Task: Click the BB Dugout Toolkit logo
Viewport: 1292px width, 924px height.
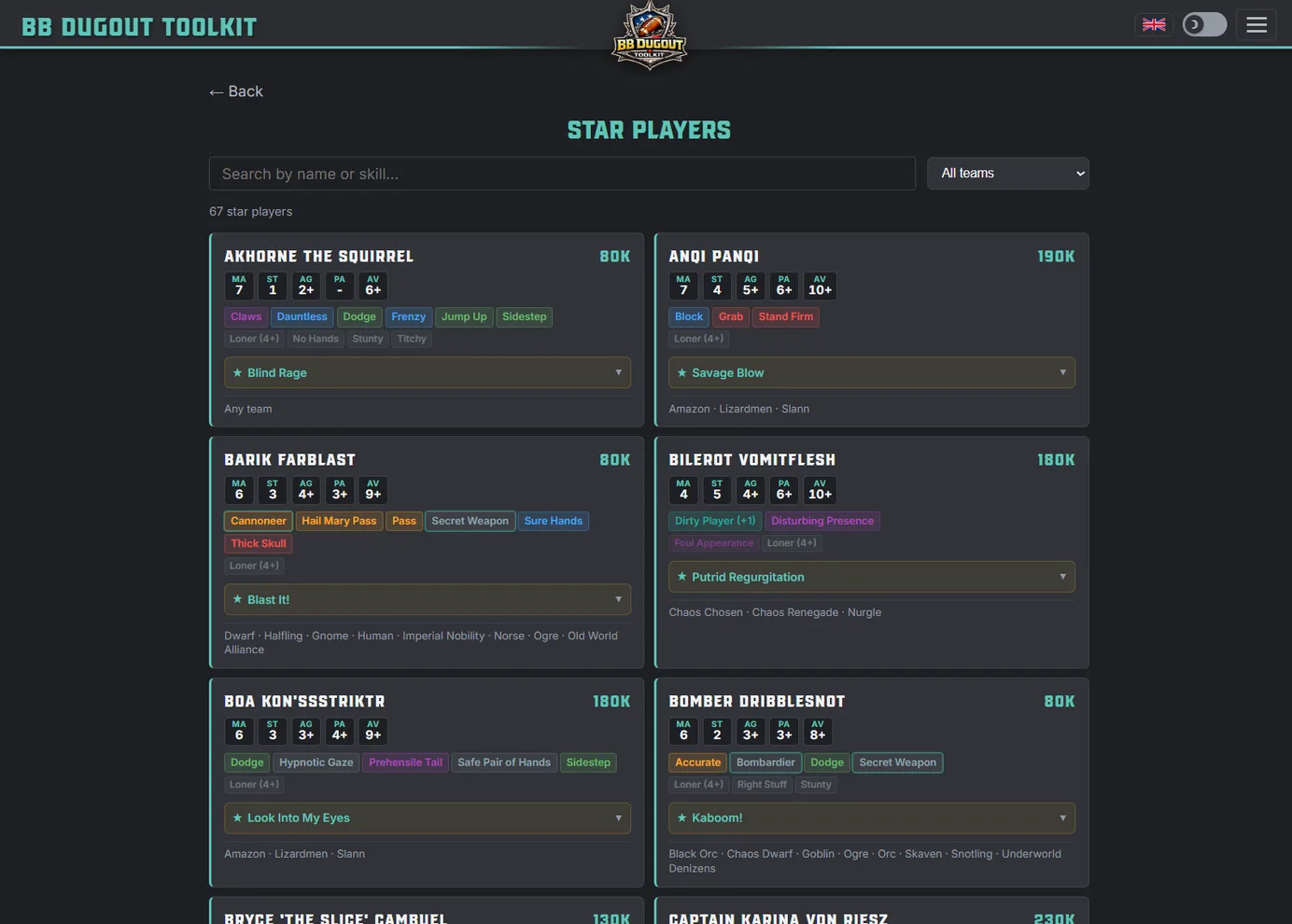Action: click(x=649, y=35)
